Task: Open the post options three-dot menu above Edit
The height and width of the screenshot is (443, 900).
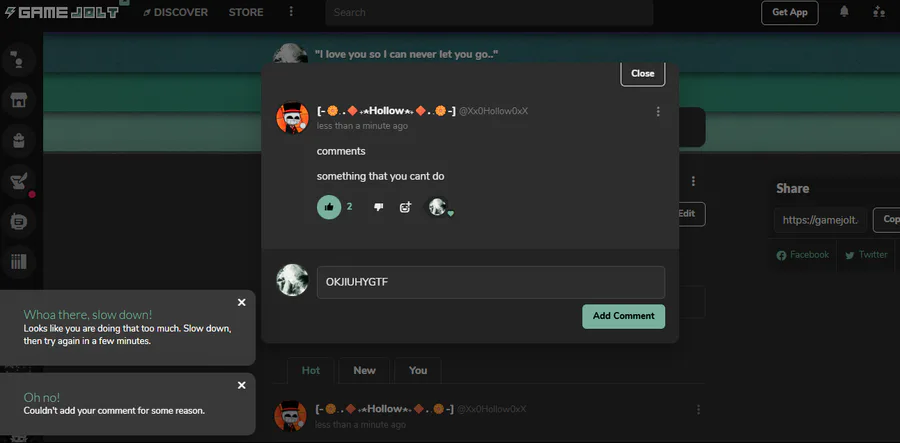Action: [693, 181]
